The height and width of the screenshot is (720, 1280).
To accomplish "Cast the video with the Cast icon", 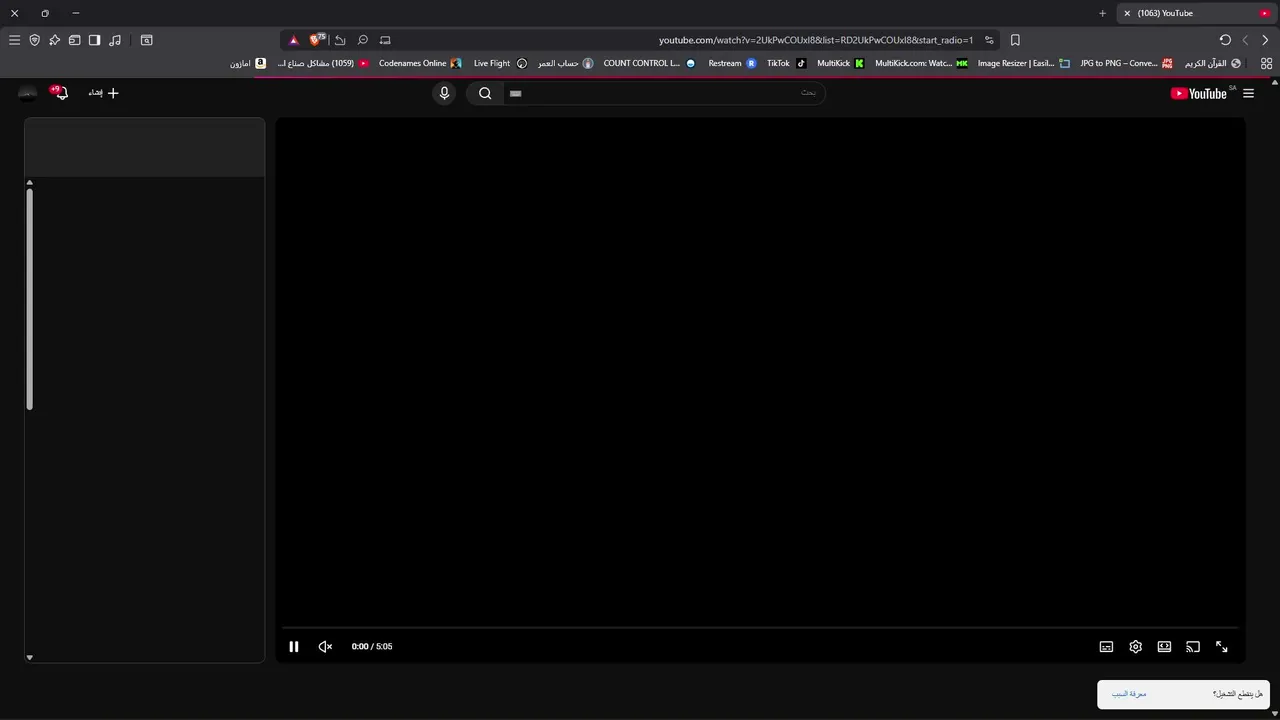I will [1193, 647].
